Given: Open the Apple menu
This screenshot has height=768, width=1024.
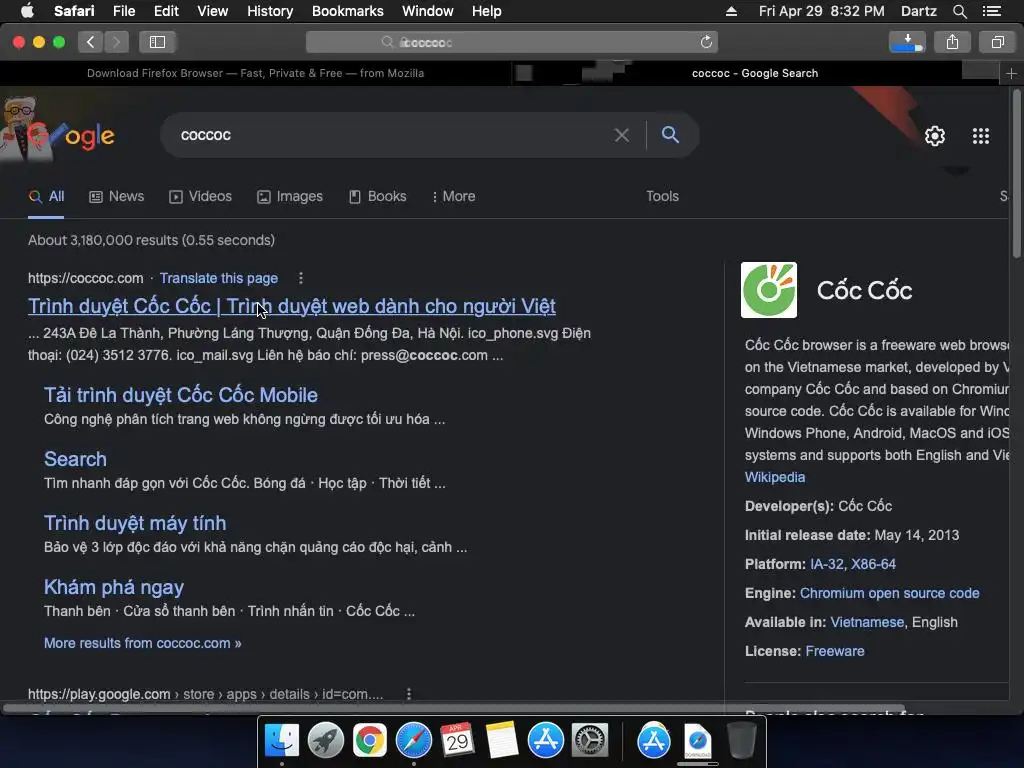Looking at the screenshot, I should (x=27, y=11).
